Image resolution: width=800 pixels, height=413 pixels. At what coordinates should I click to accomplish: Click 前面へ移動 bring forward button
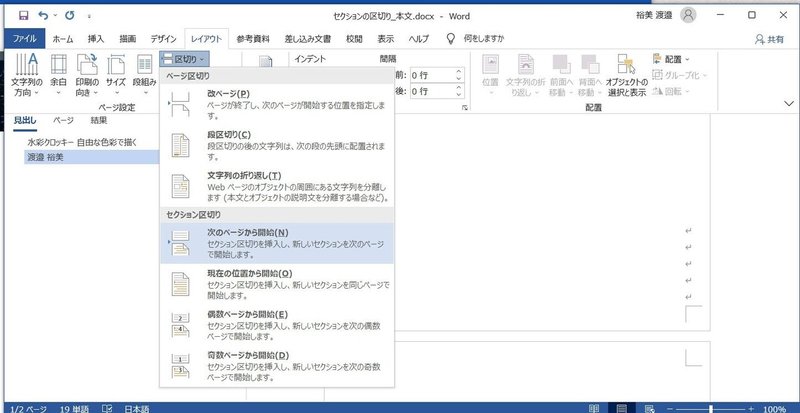(561, 75)
